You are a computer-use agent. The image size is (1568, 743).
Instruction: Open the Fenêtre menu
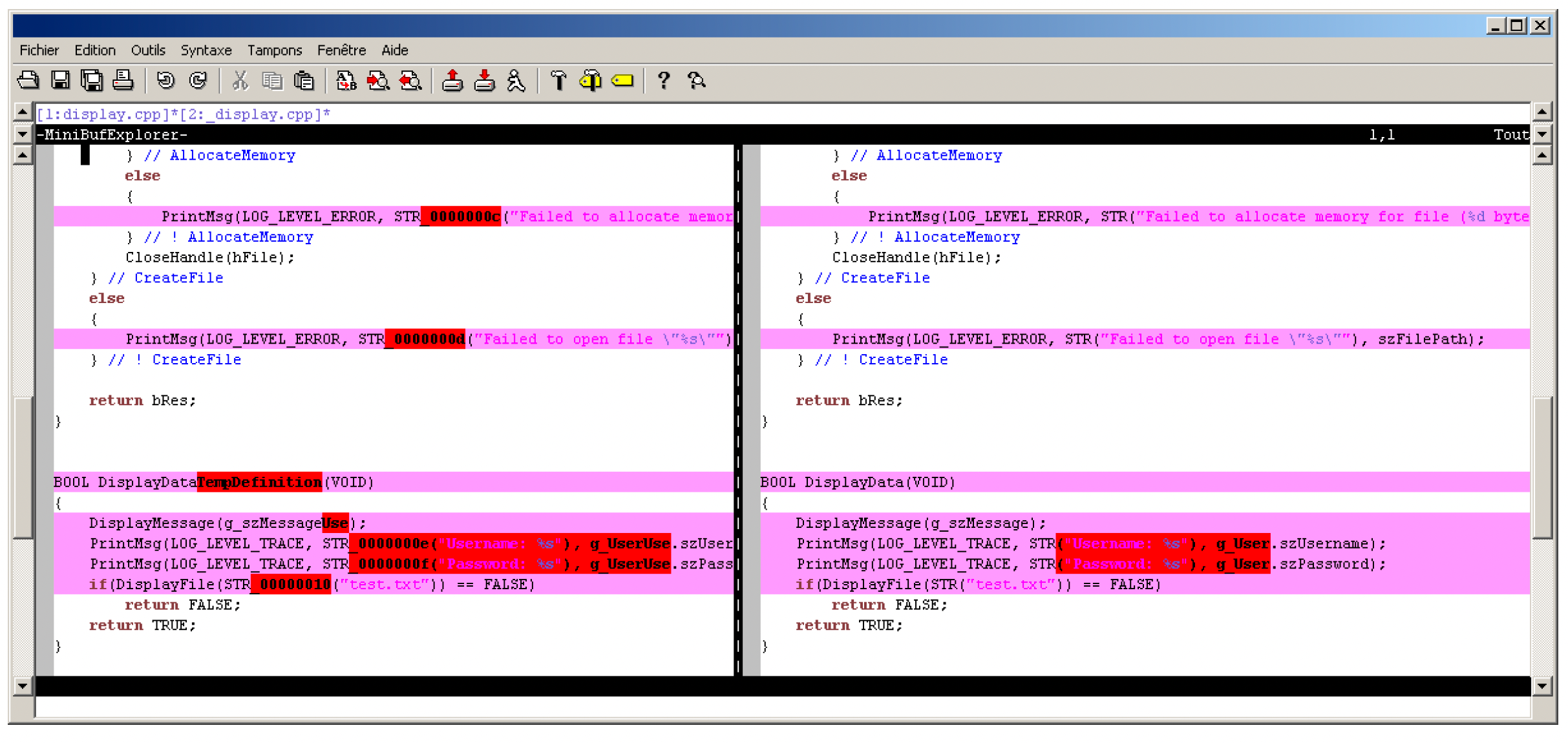pyautogui.click(x=341, y=50)
